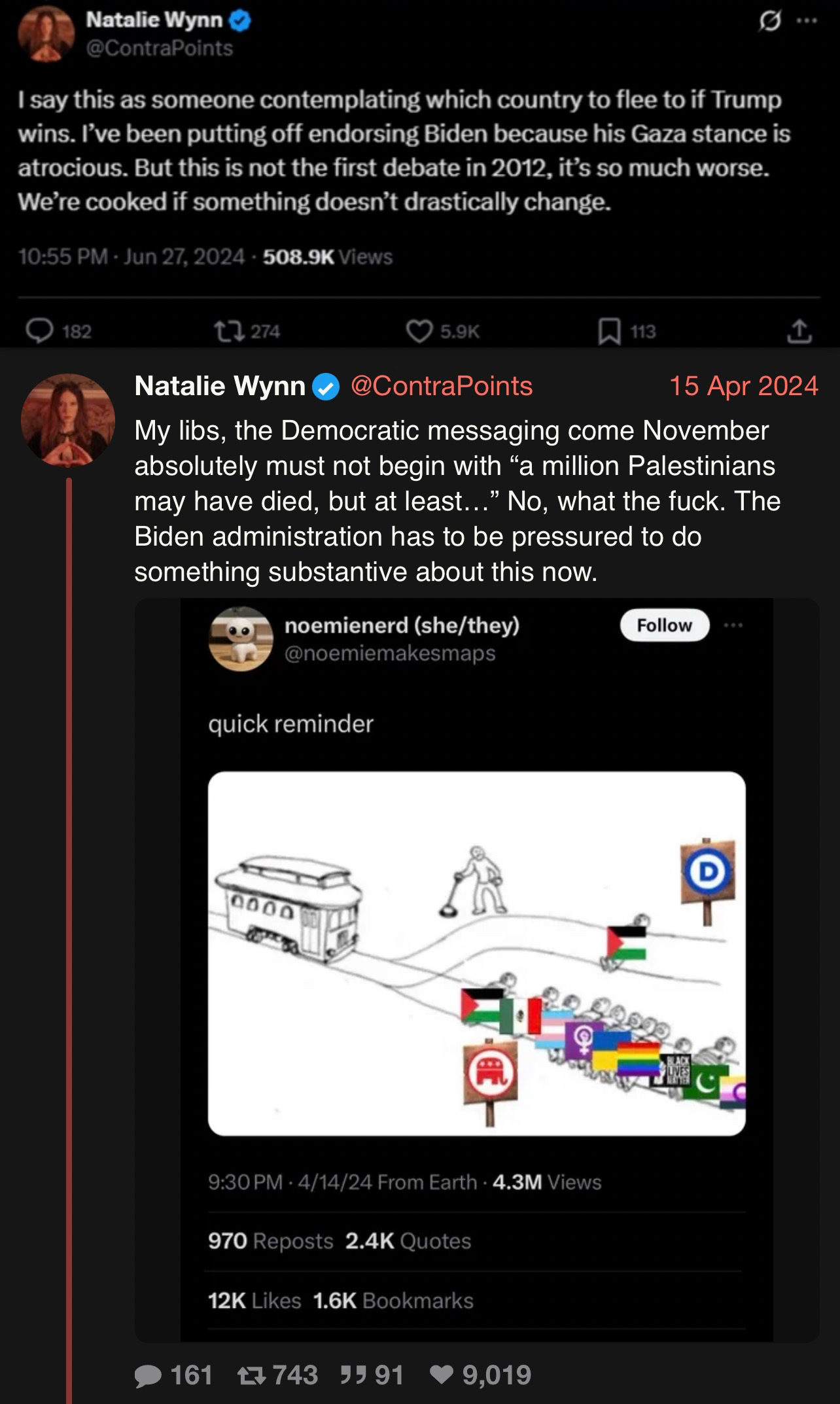Follow the noemienerd account
The image size is (840, 1404).
pyautogui.click(x=665, y=625)
